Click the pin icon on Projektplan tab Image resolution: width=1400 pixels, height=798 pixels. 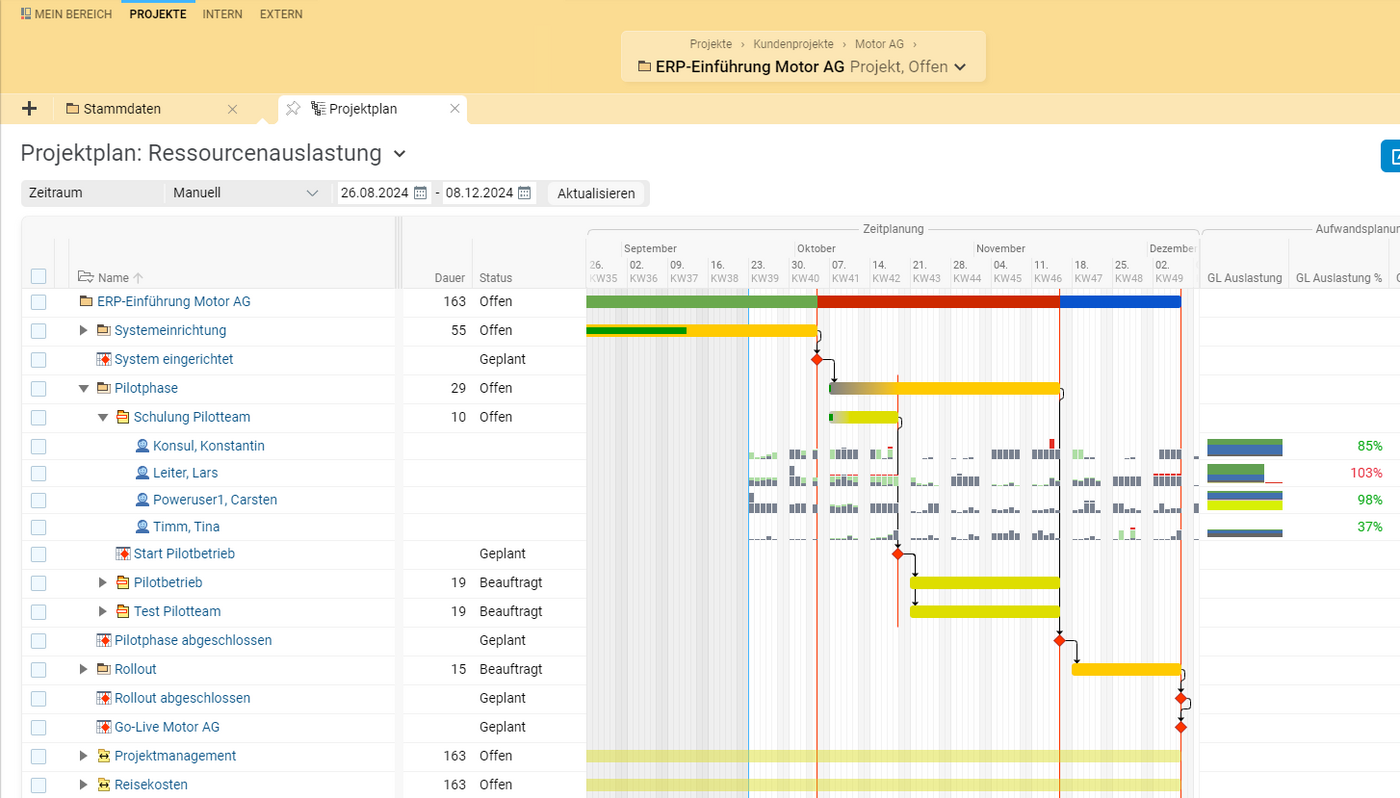[x=292, y=109]
